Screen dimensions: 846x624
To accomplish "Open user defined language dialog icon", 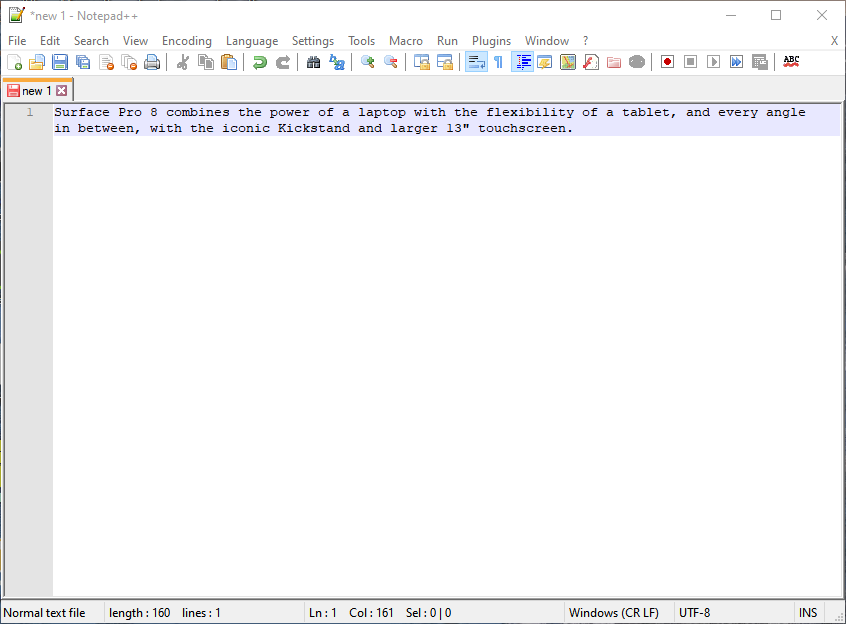I will click(545, 63).
